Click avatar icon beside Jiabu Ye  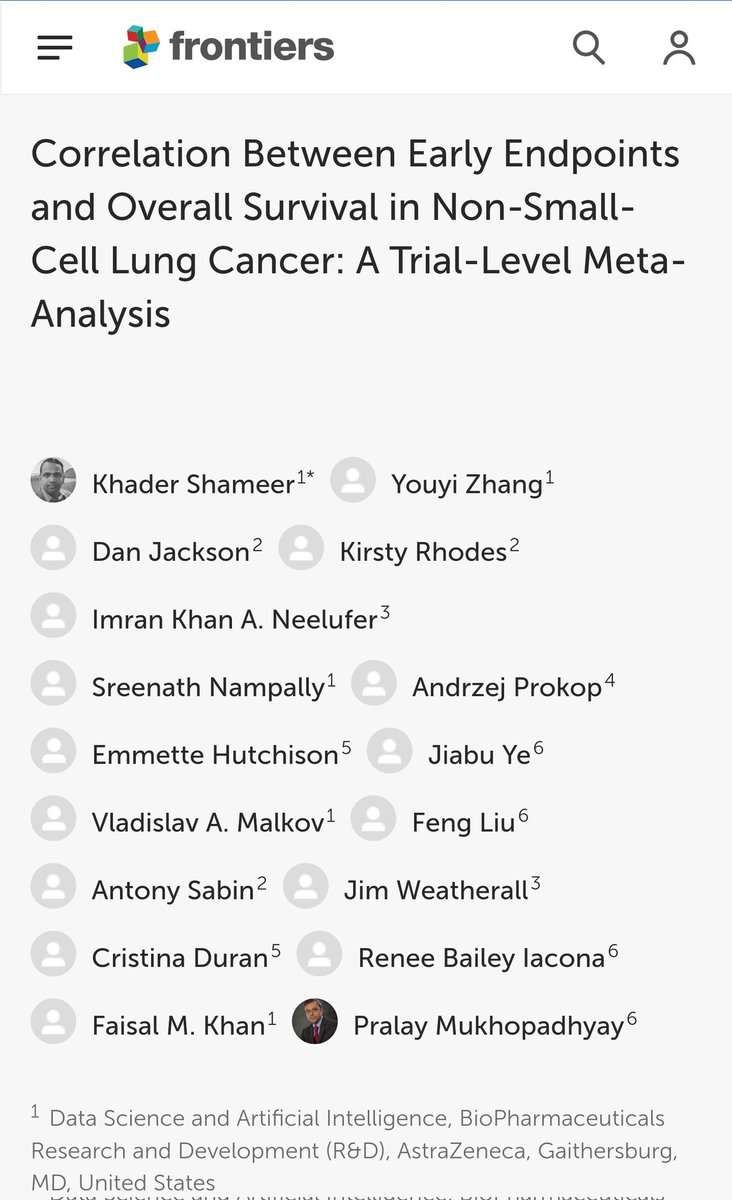coord(390,751)
